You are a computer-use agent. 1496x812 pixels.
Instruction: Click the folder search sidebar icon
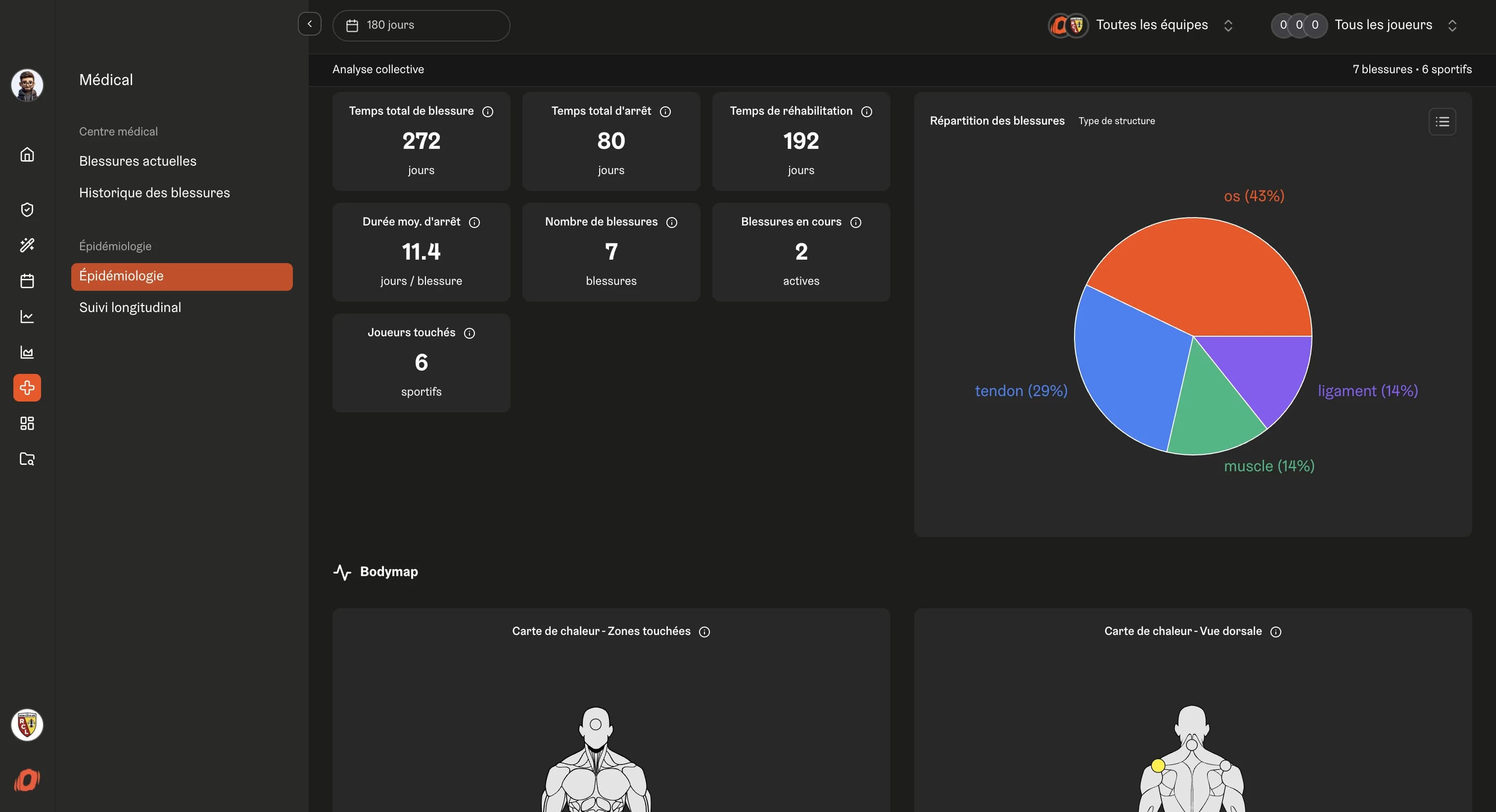[27, 458]
